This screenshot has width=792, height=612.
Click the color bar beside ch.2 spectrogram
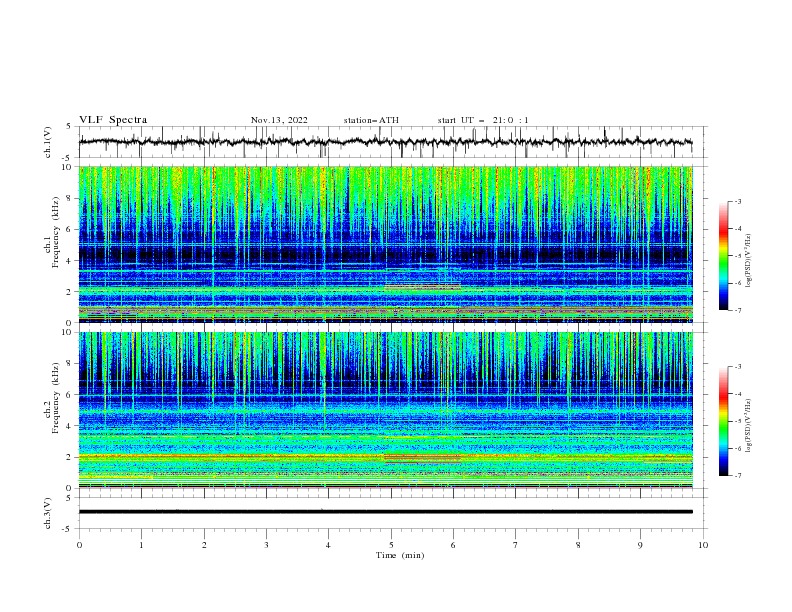point(723,421)
